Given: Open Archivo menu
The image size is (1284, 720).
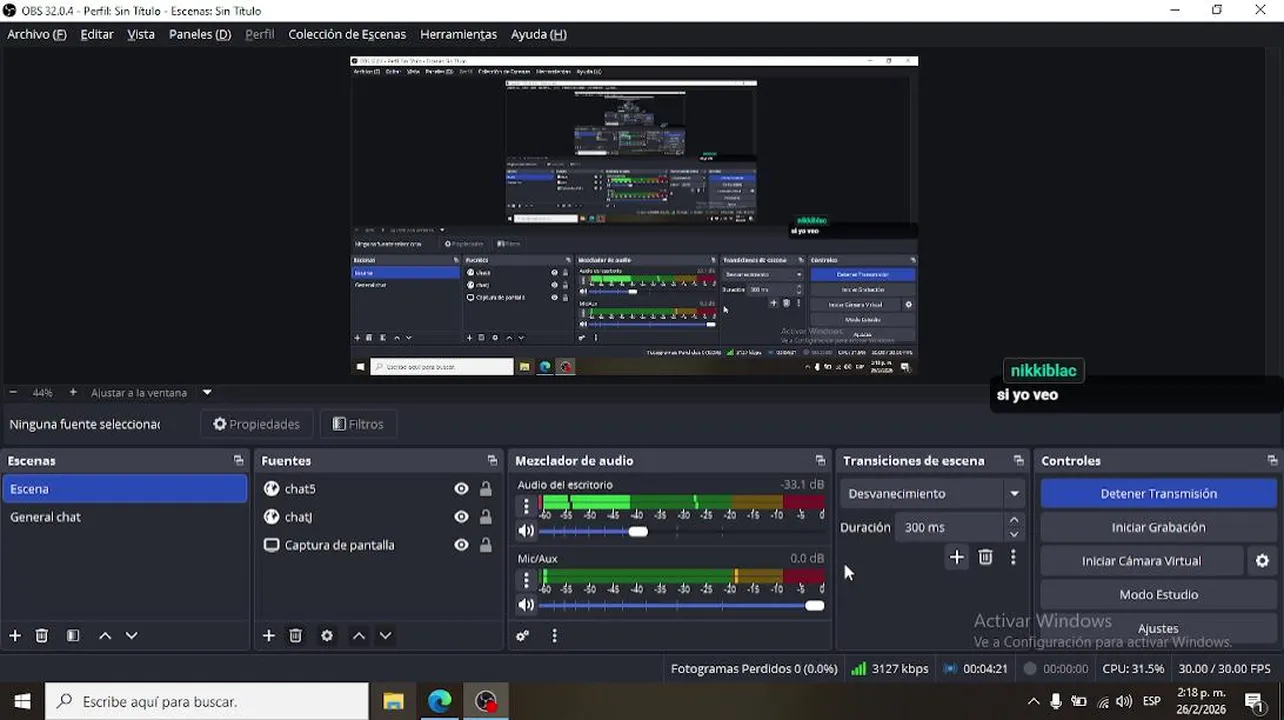Looking at the screenshot, I should (37, 34).
